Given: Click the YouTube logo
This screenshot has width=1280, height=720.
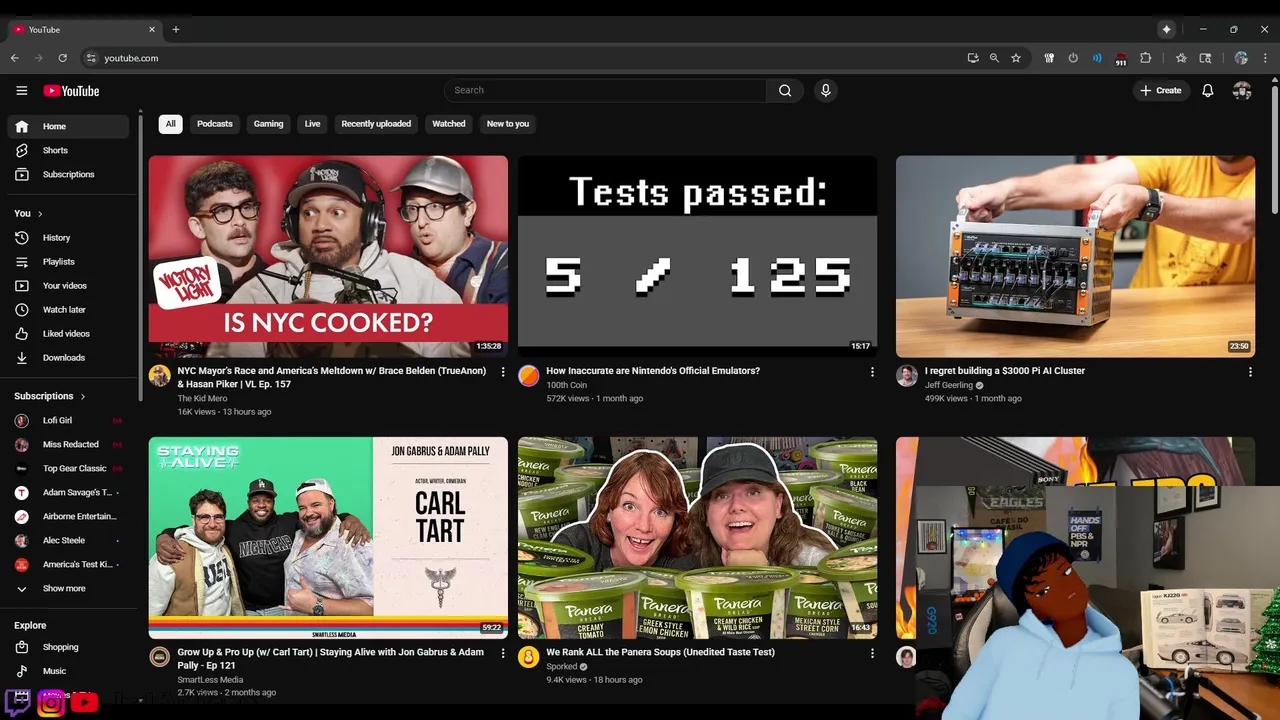Looking at the screenshot, I should tap(71, 91).
